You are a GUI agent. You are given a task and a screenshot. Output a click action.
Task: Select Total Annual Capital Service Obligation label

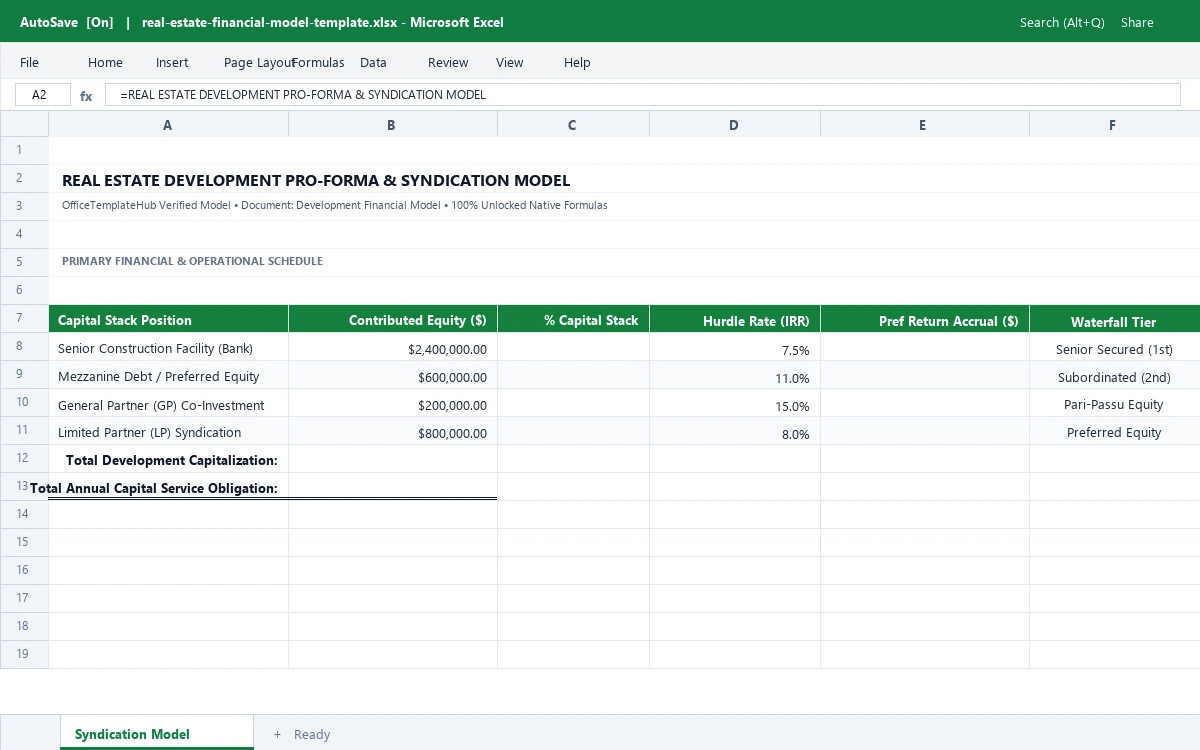(x=154, y=488)
